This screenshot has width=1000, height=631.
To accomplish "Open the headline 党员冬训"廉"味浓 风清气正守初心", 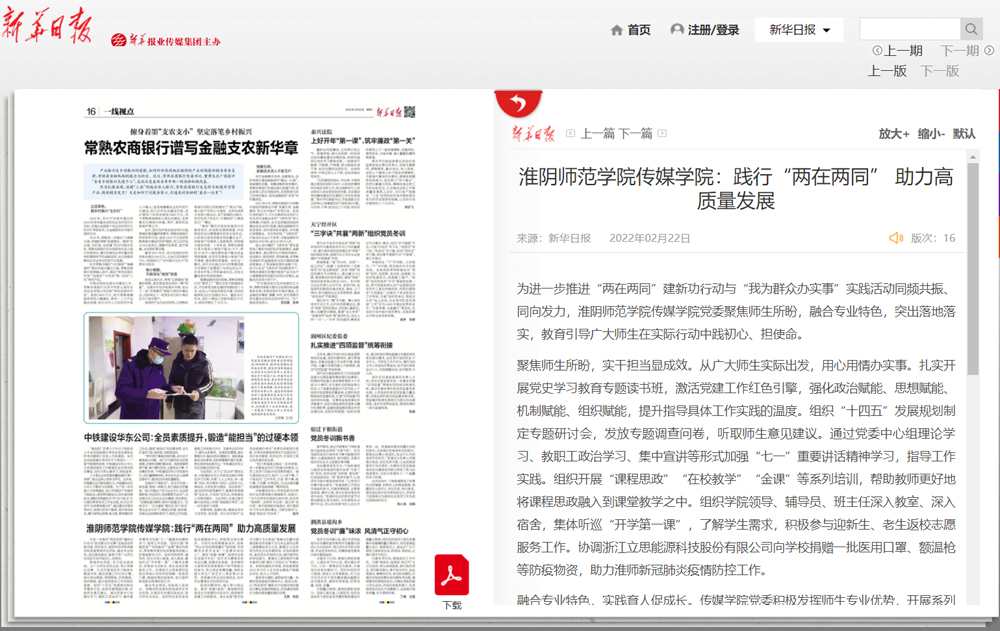I will (x=359, y=531).
